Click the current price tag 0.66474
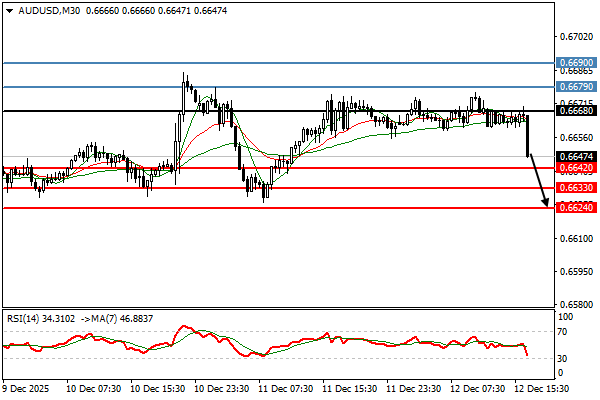The height and width of the screenshot is (400, 600). coord(575,156)
